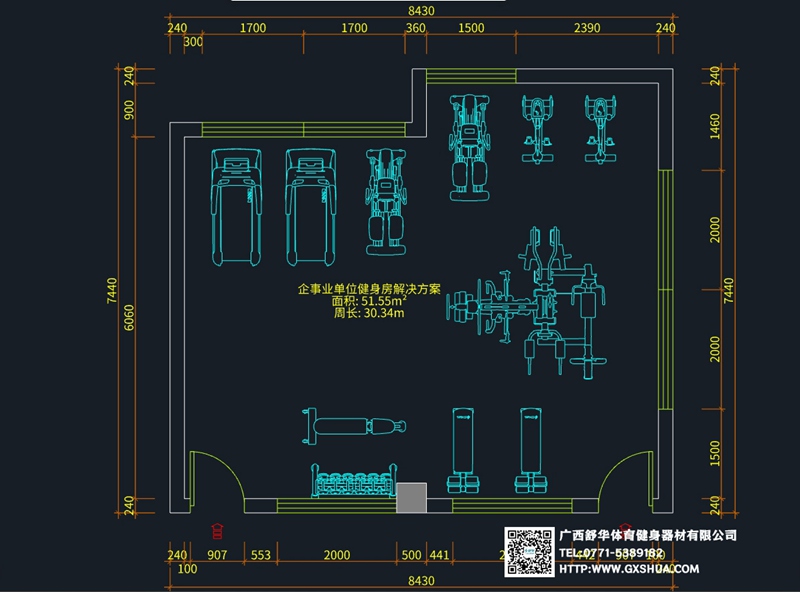This screenshot has height=592, width=800.
Task: Select the horizontal adjustable bench symbol
Action: click(x=357, y=426)
